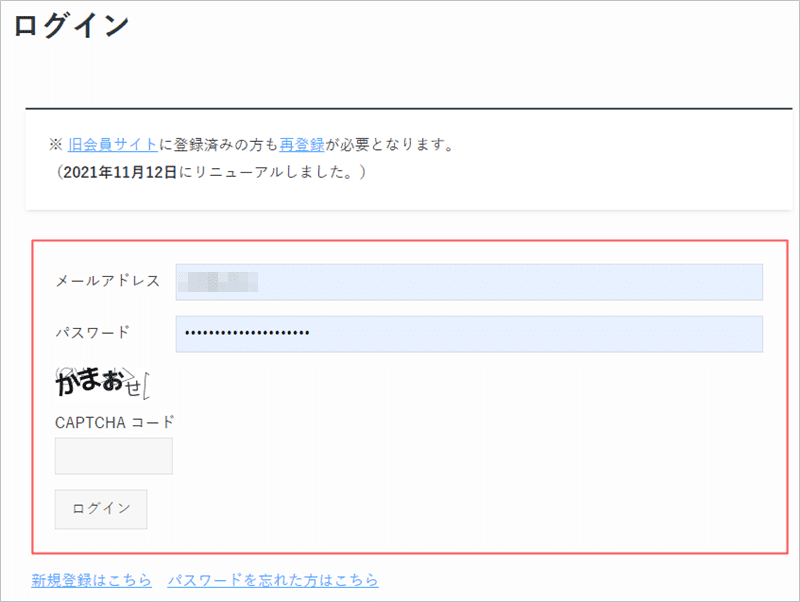Image resolution: width=800 pixels, height=602 pixels.
Task: Click the ログイン page heading
Action: click(71, 25)
